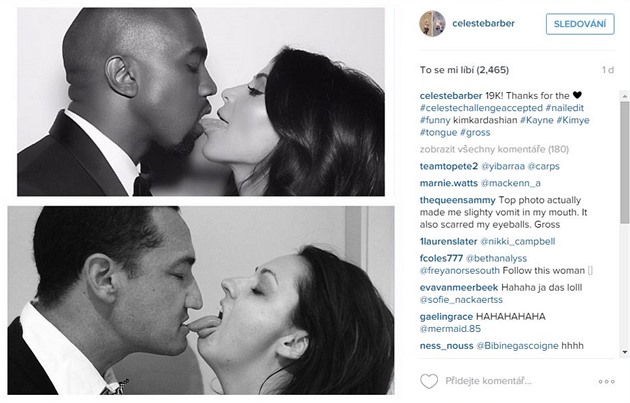Image resolution: width=630 pixels, height=403 pixels.
Task: Expand all comments via zobrazit všechny komentáře
Action: [494, 149]
